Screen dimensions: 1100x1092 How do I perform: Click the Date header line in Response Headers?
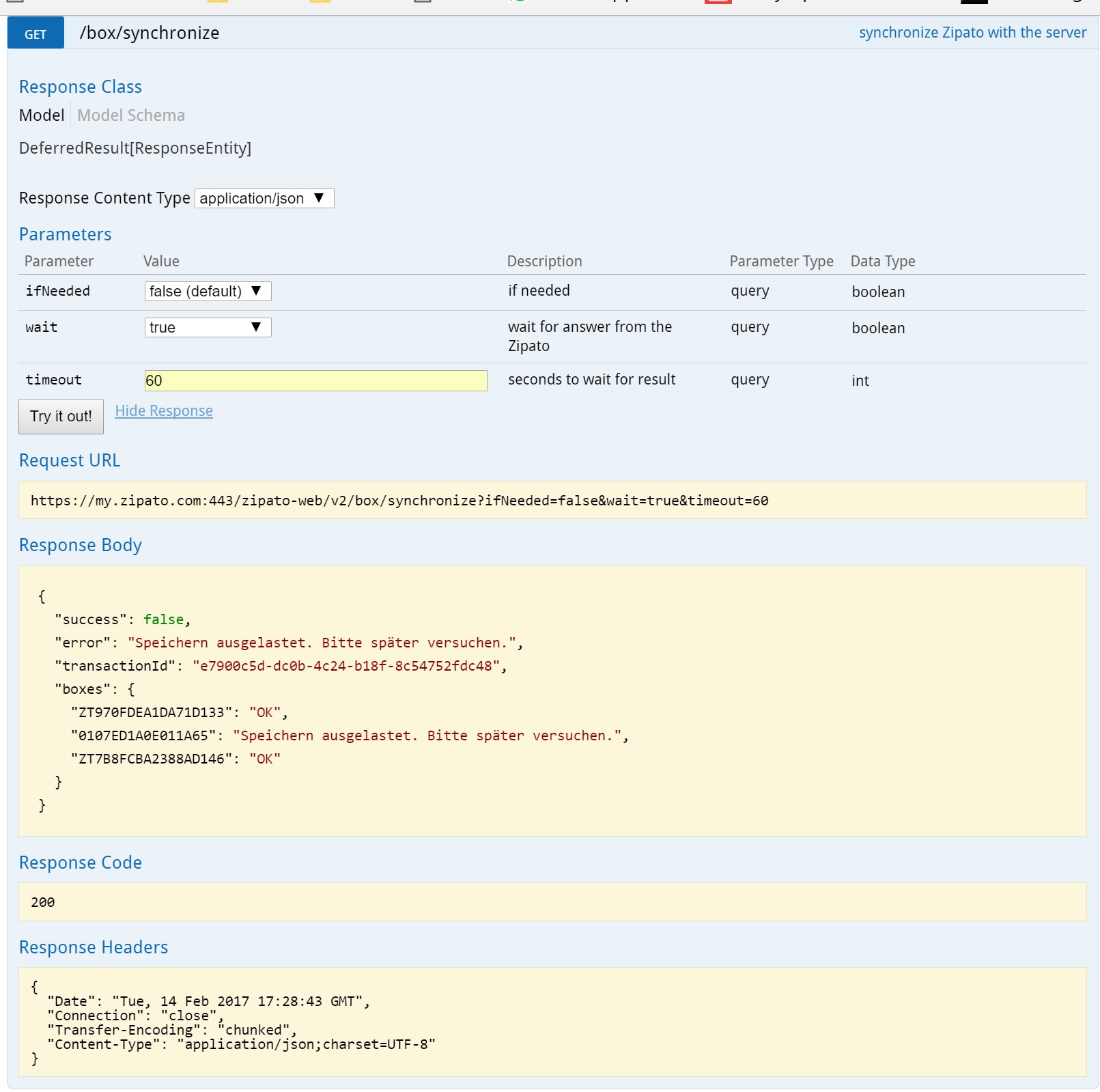pos(208,1001)
